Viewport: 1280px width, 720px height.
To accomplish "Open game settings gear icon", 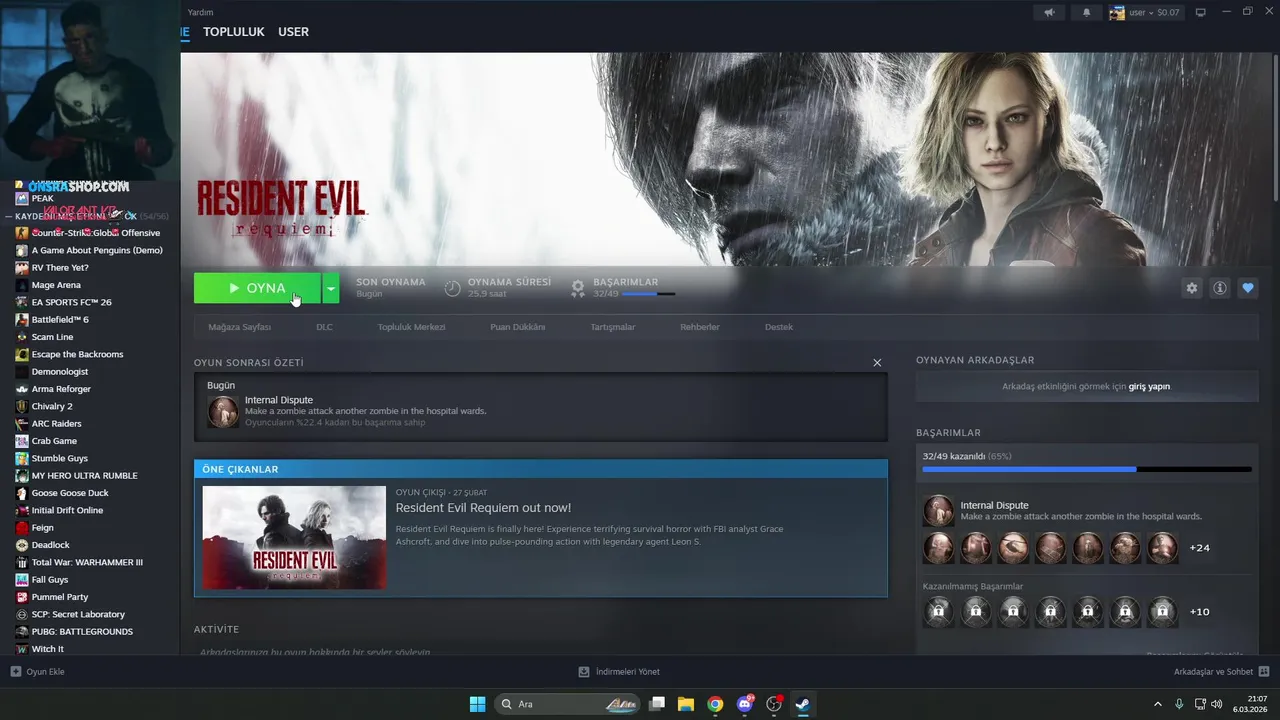I will click(1192, 288).
